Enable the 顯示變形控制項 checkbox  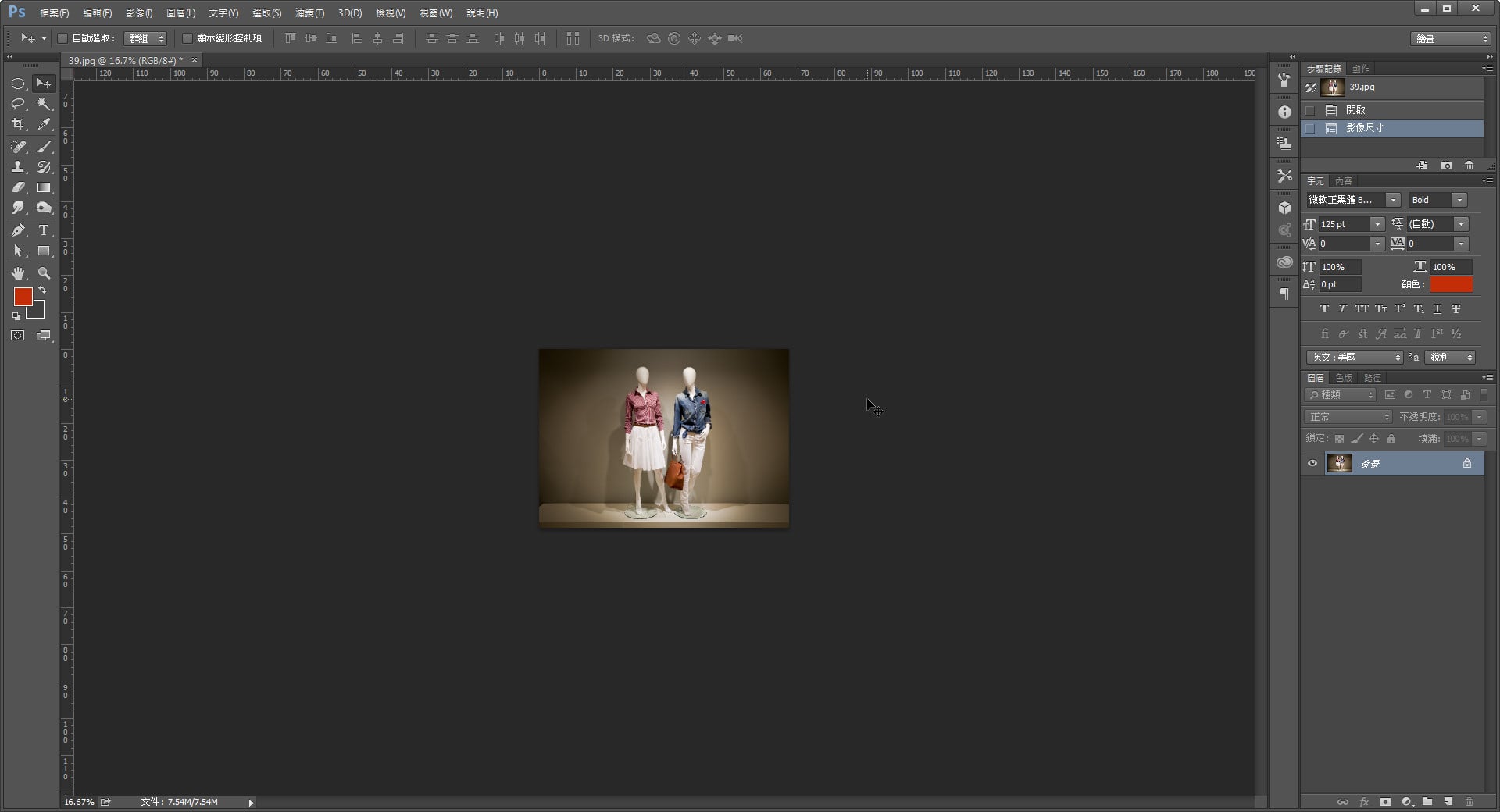[187, 38]
